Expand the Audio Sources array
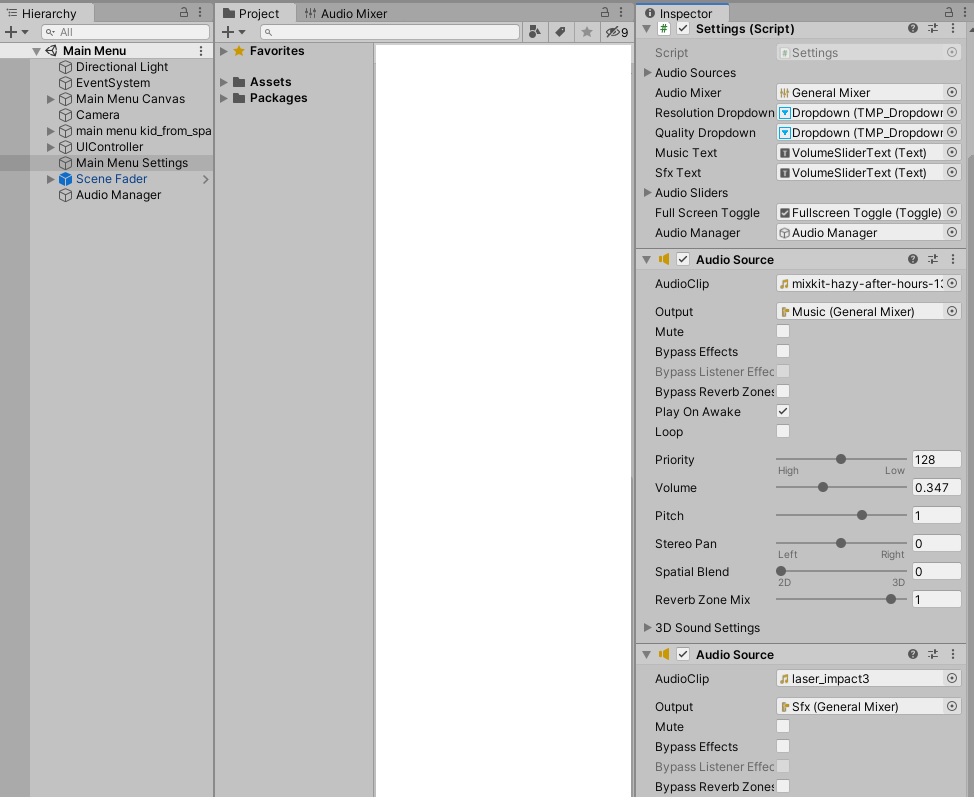The width and height of the screenshot is (975, 802). 647,73
